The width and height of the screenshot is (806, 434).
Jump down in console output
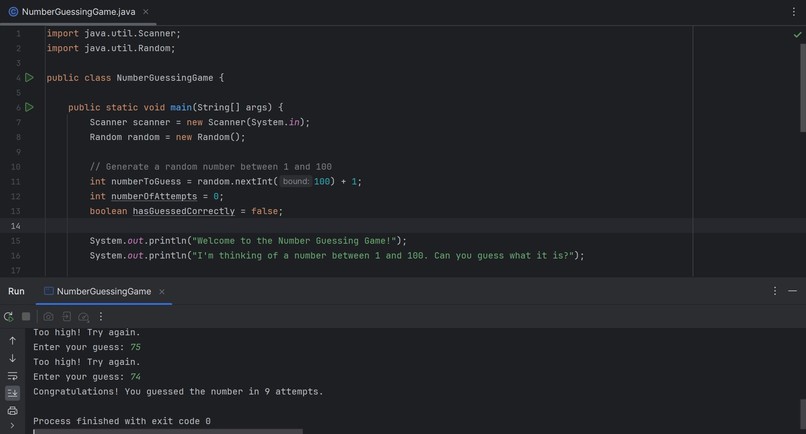click(12, 358)
